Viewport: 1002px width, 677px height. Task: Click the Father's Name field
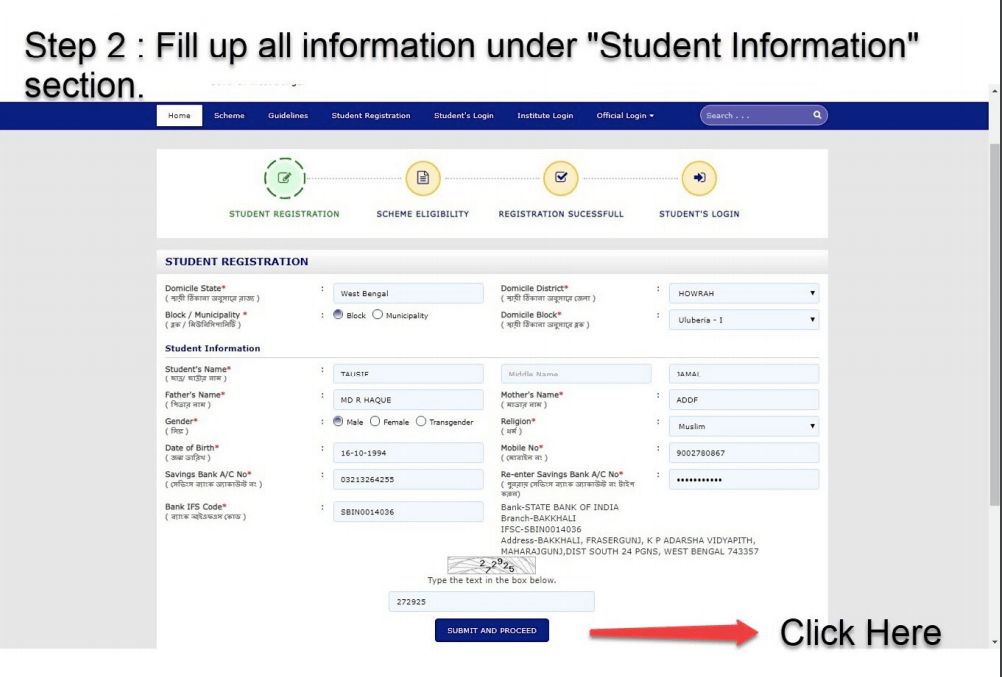(x=408, y=400)
